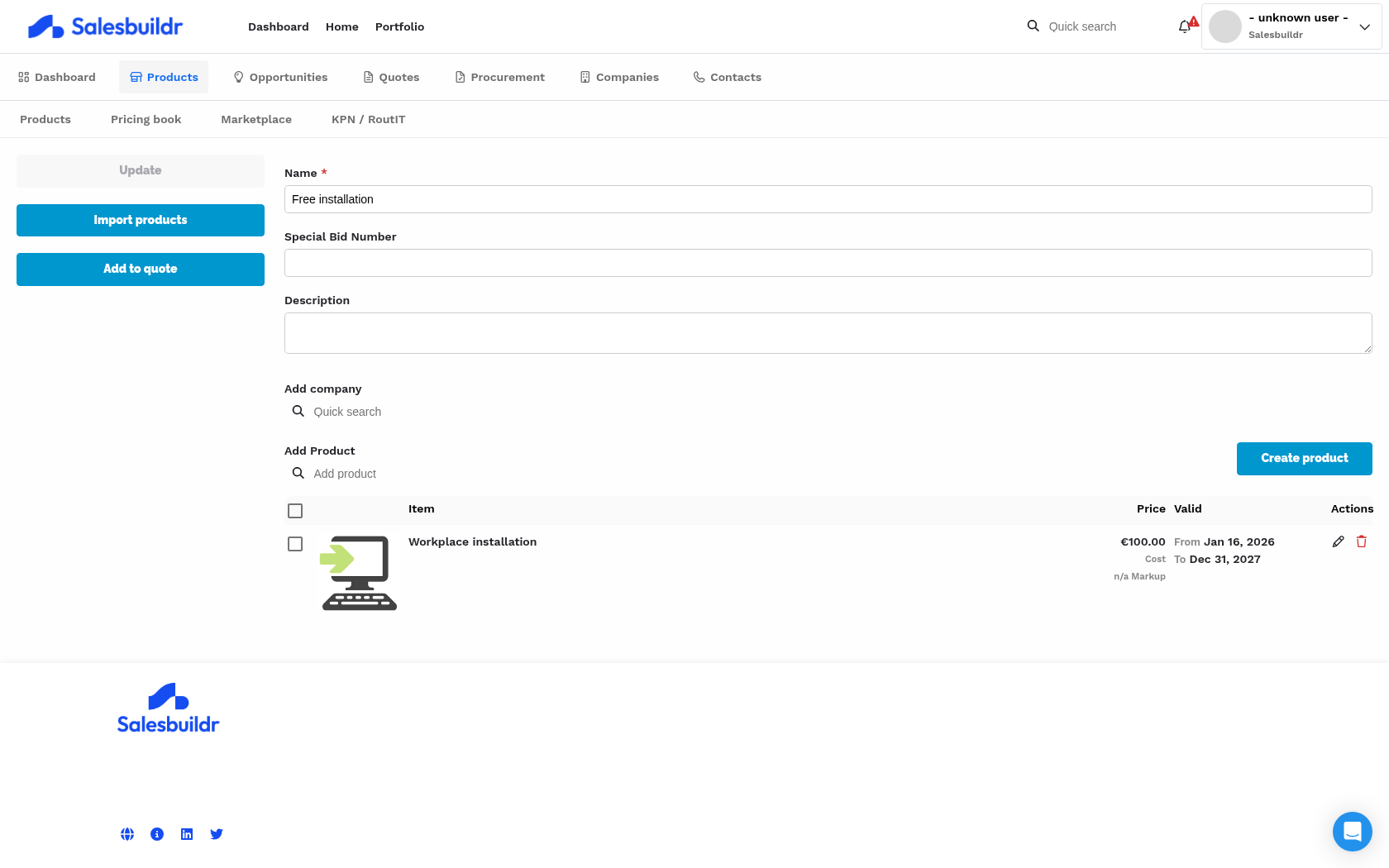Screen dimensions: 1389x868
Task: Click the Salesbuildr footer logo
Action: 168,708
